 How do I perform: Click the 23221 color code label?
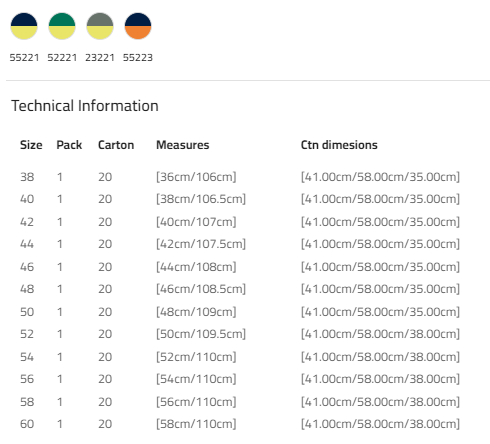[x=100, y=58]
